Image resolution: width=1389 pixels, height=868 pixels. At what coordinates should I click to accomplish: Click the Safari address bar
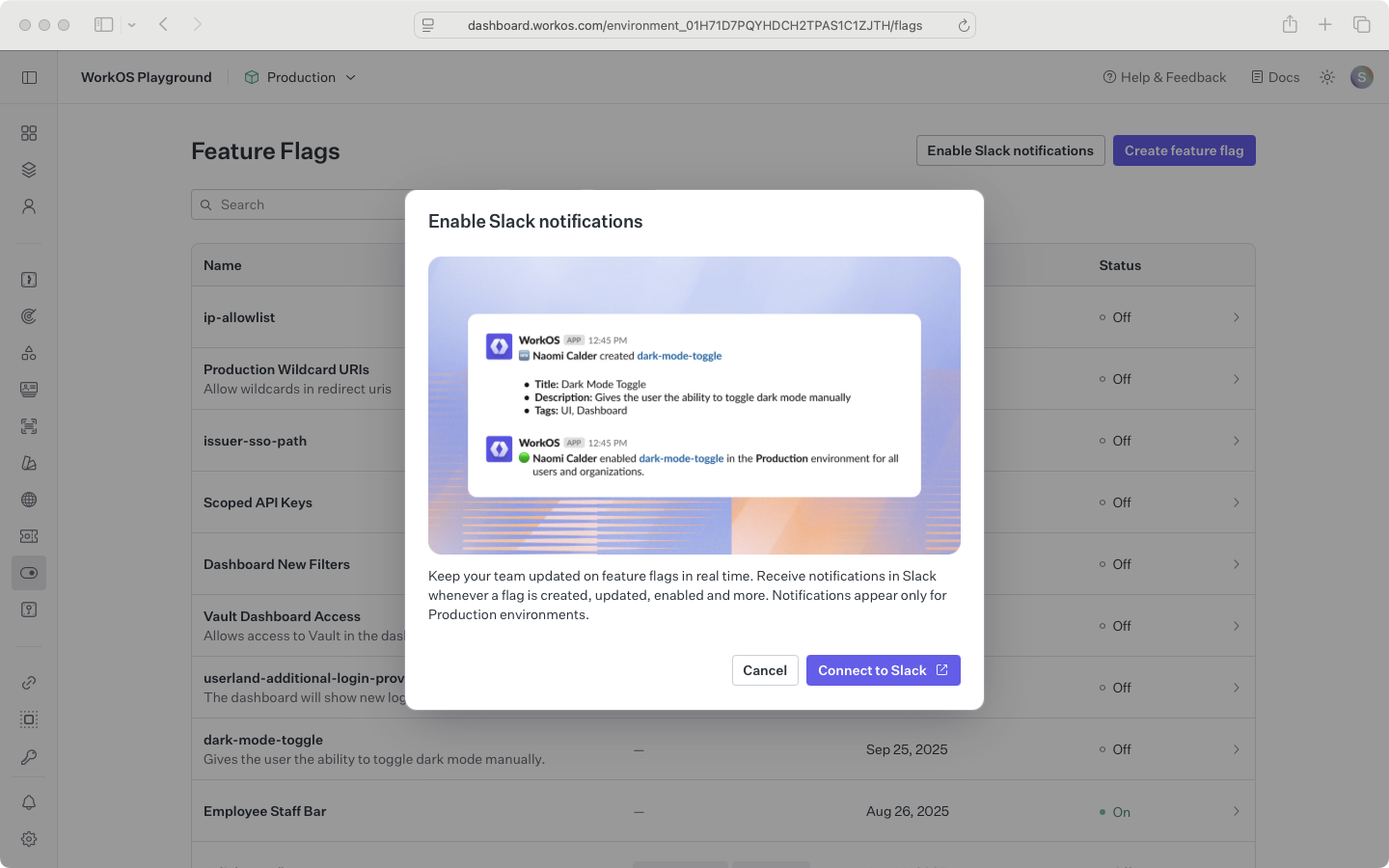[x=694, y=25]
